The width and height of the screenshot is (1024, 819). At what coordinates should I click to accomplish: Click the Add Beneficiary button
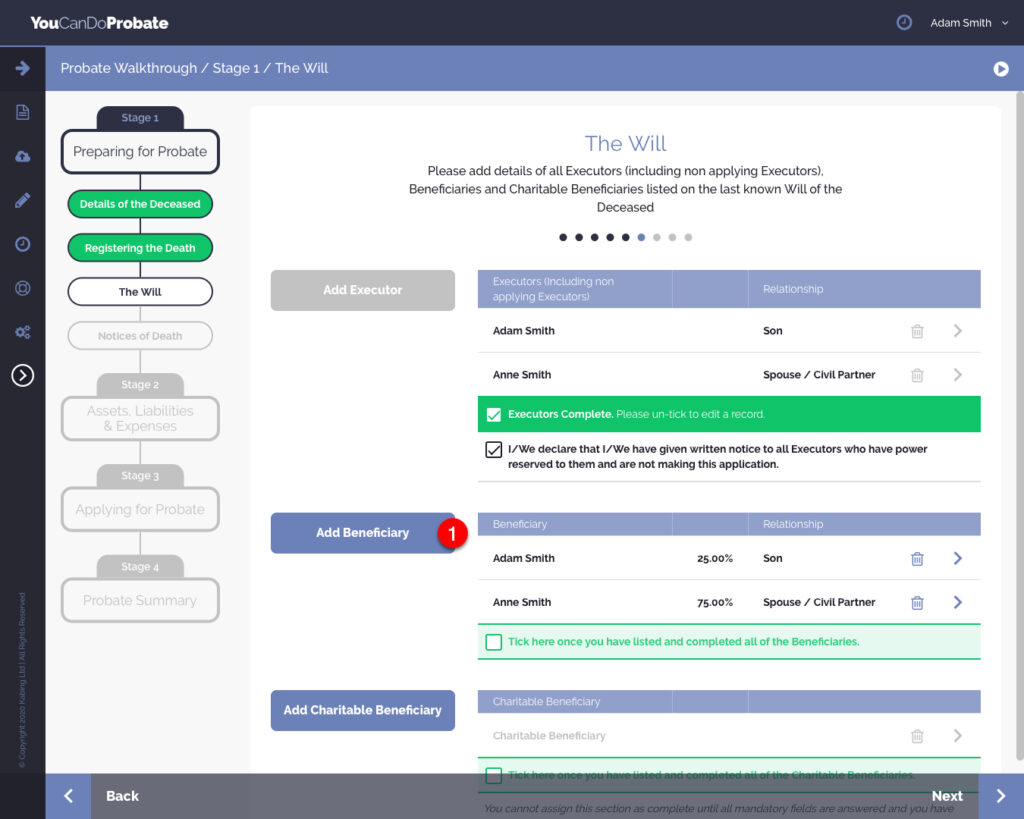[362, 533]
